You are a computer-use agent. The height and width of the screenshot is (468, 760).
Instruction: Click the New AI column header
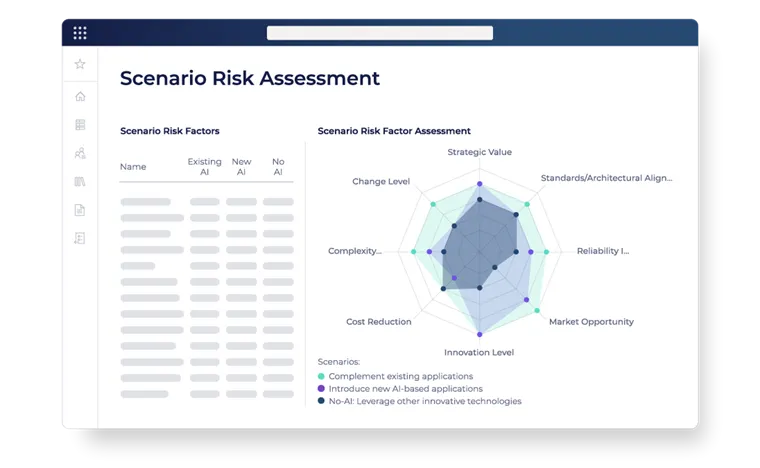(241, 167)
